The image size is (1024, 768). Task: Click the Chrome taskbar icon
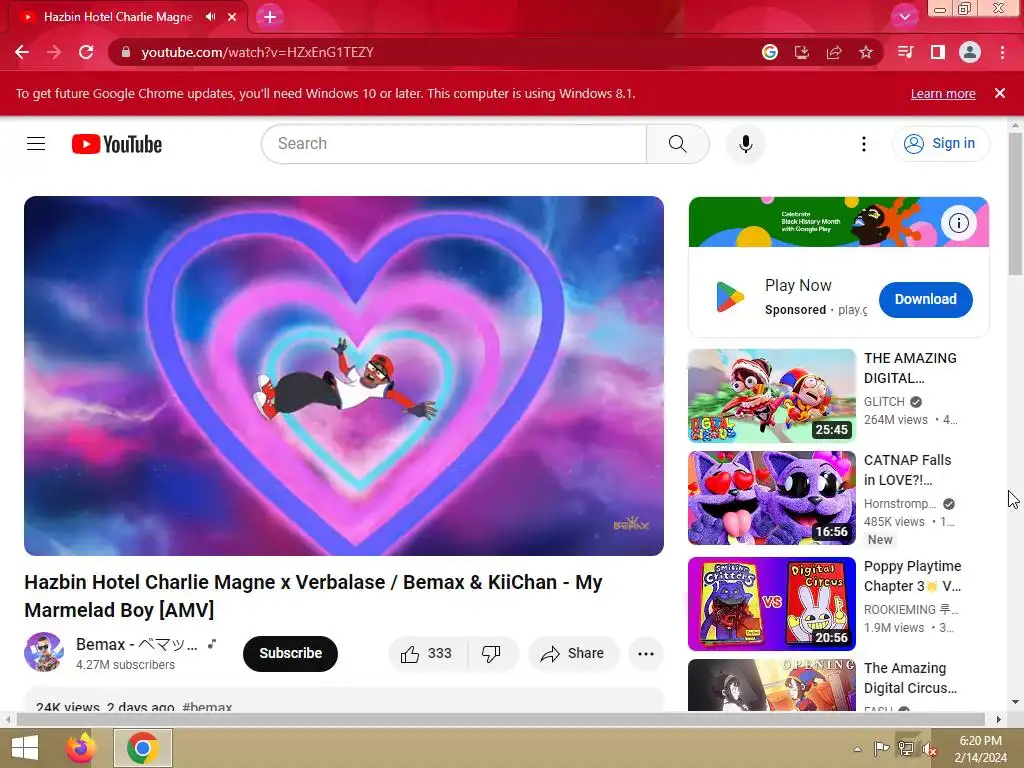pos(143,748)
